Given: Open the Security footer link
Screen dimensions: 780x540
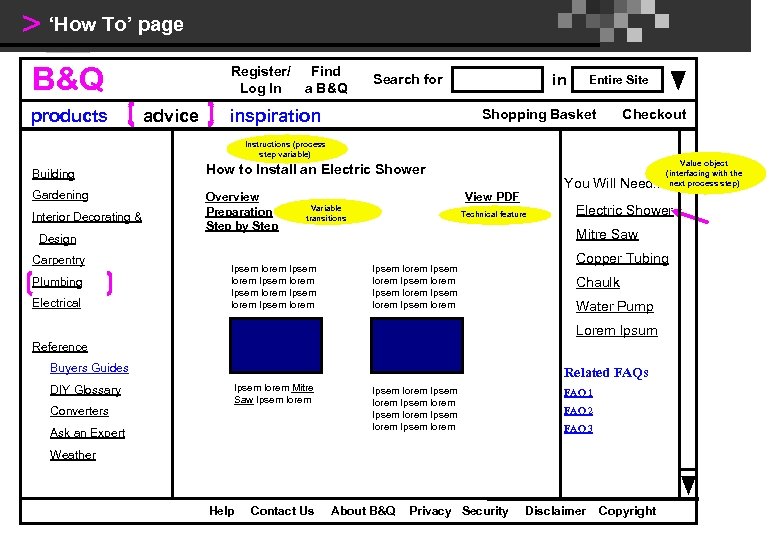Looking at the screenshot, I should point(485,511).
